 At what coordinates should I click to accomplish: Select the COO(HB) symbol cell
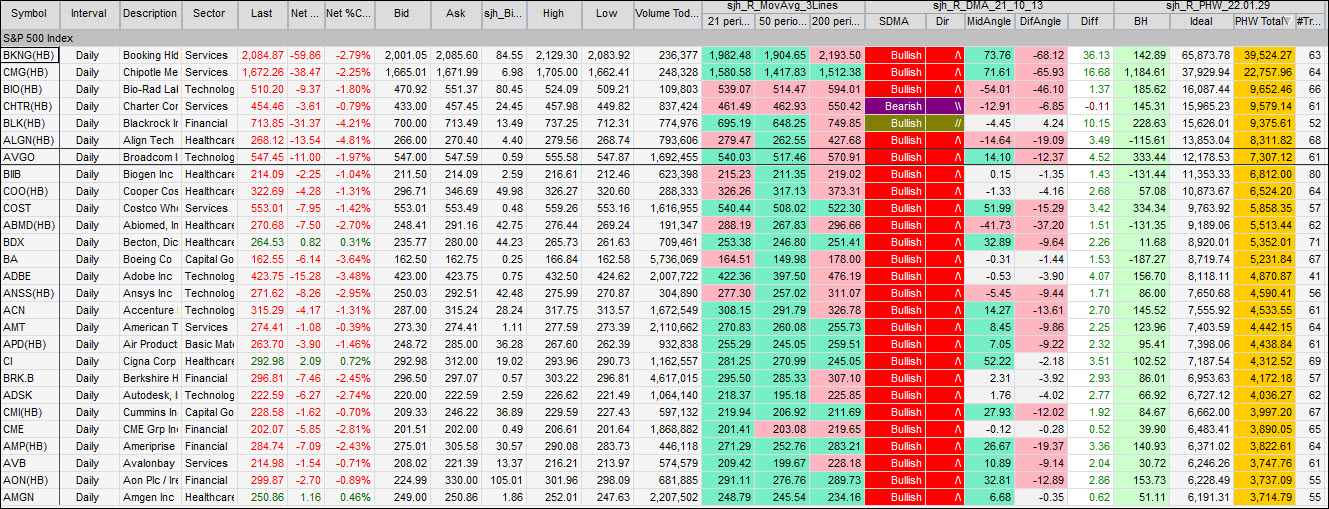(30, 191)
